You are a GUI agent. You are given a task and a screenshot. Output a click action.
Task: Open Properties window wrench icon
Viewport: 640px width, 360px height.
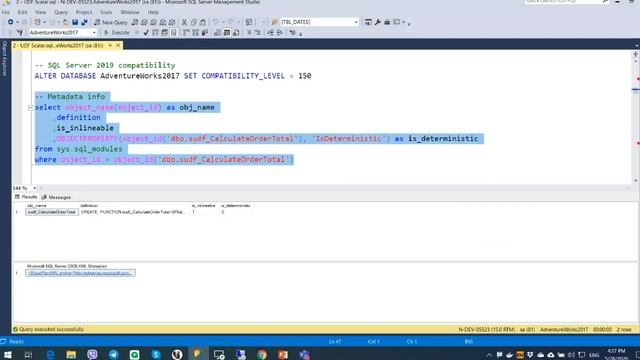(378, 22)
